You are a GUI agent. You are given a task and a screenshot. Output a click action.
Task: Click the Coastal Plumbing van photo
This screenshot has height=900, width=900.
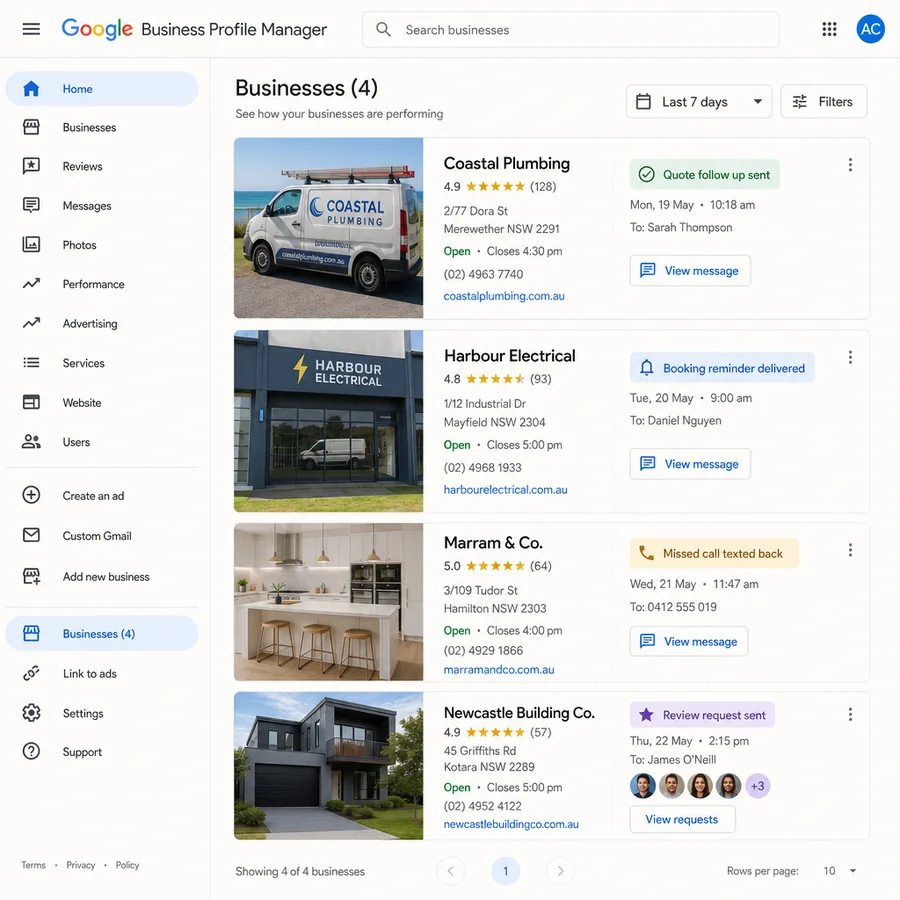coord(328,228)
